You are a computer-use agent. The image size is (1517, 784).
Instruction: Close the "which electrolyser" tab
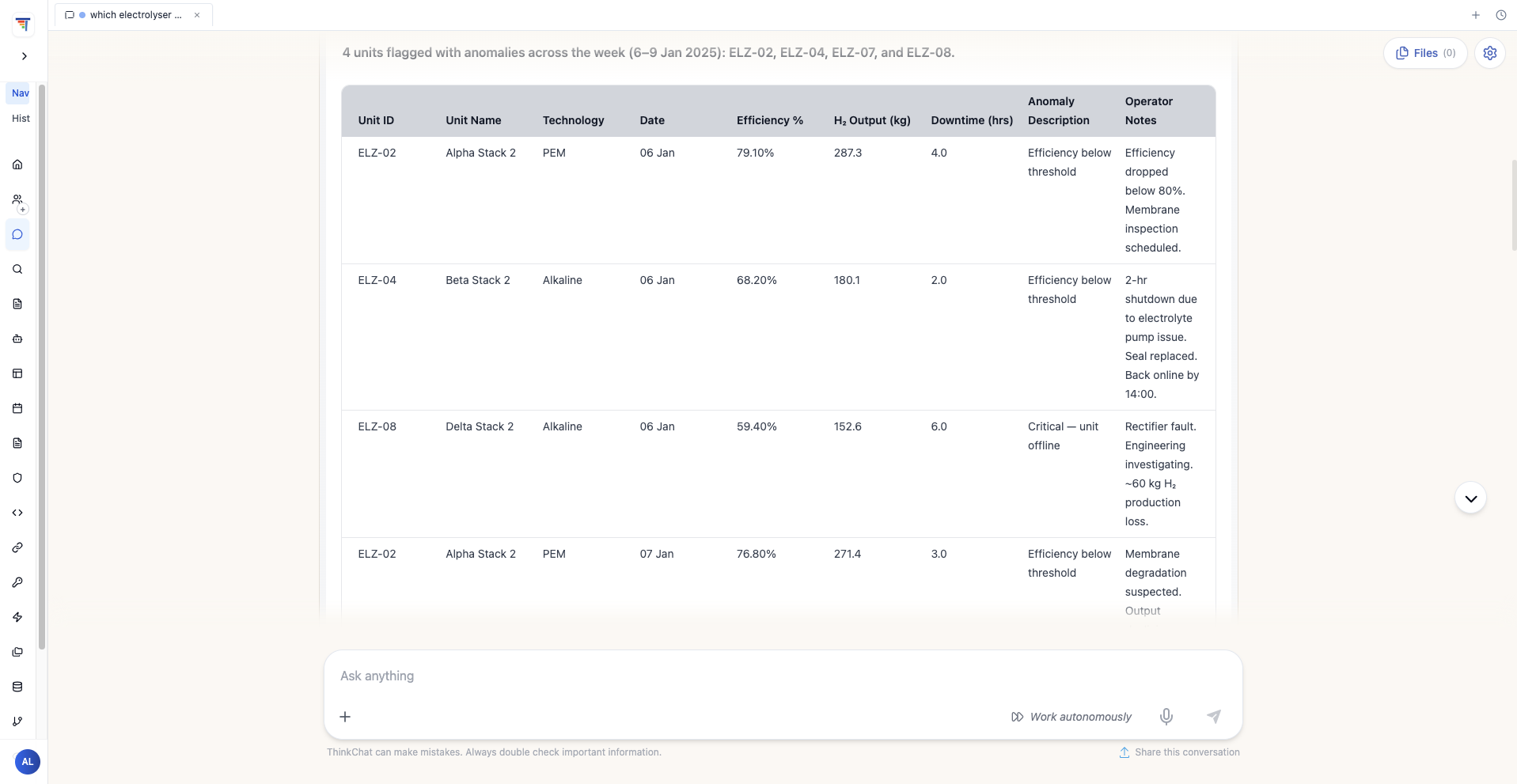coord(197,15)
